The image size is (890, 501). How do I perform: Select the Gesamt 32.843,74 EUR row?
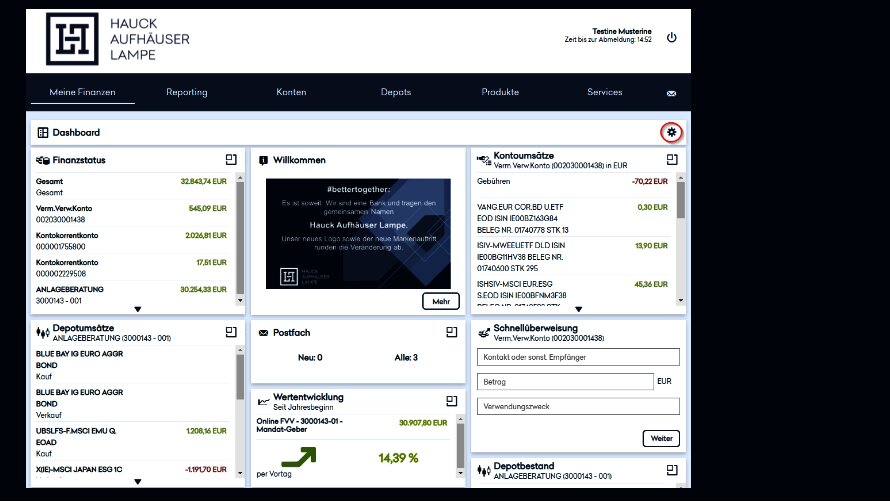pos(131,187)
